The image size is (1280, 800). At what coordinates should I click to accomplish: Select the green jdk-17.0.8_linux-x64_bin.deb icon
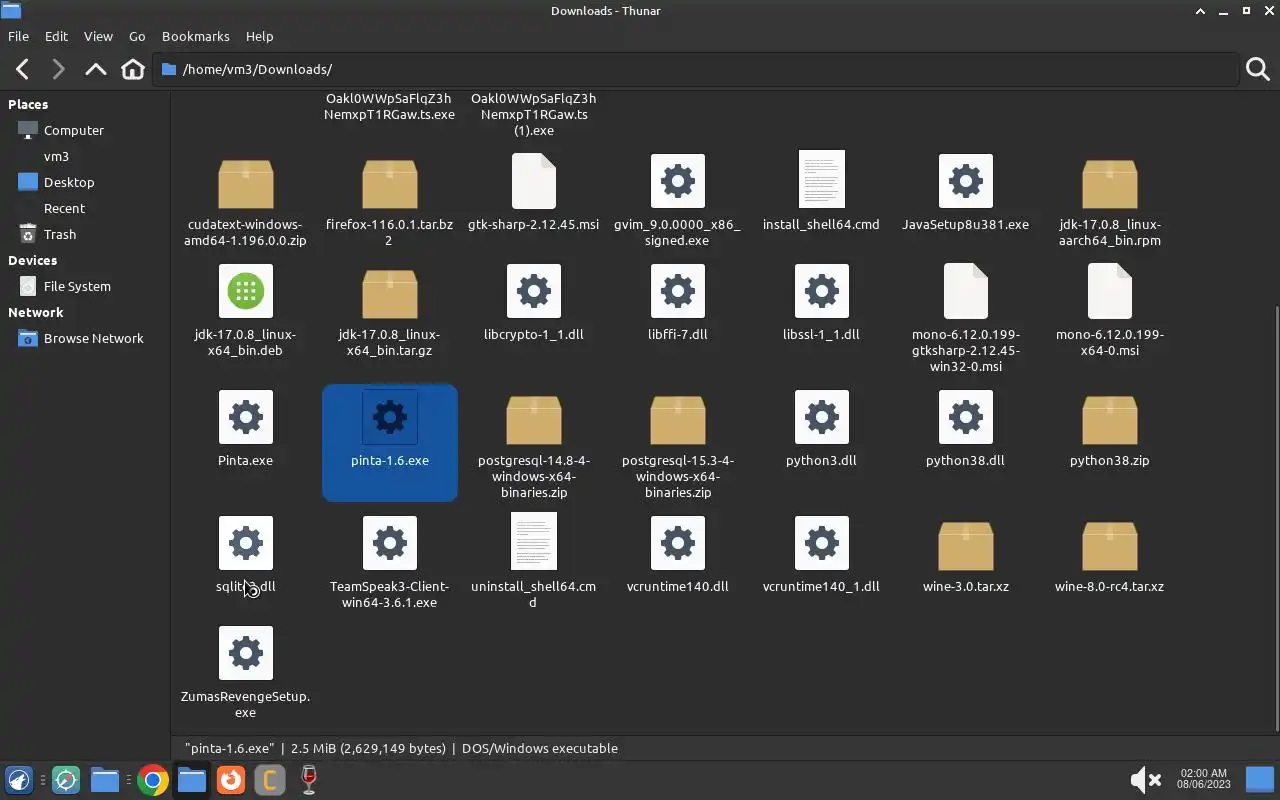click(x=246, y=291)
